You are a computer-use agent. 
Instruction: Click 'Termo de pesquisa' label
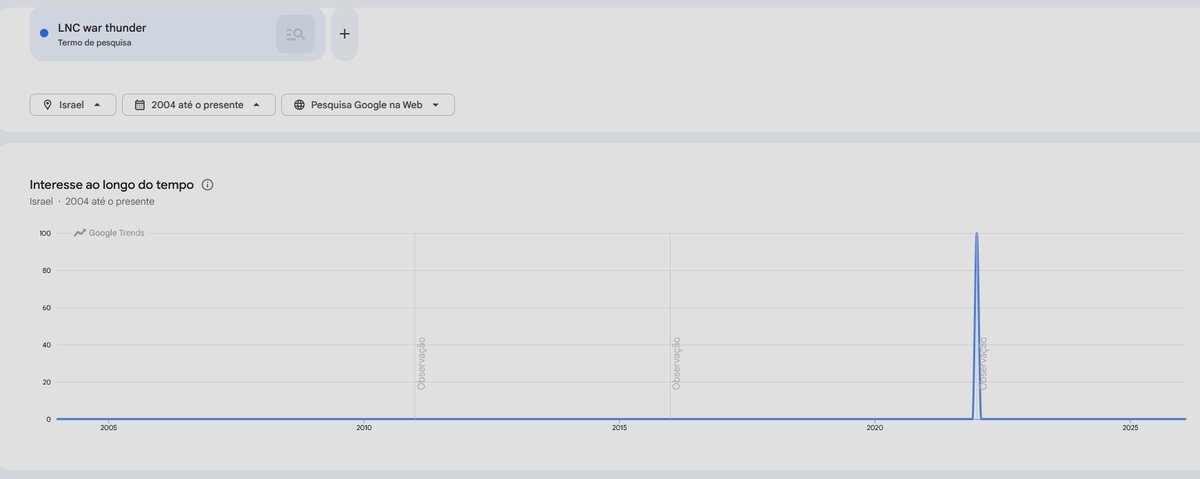(95, 43)
